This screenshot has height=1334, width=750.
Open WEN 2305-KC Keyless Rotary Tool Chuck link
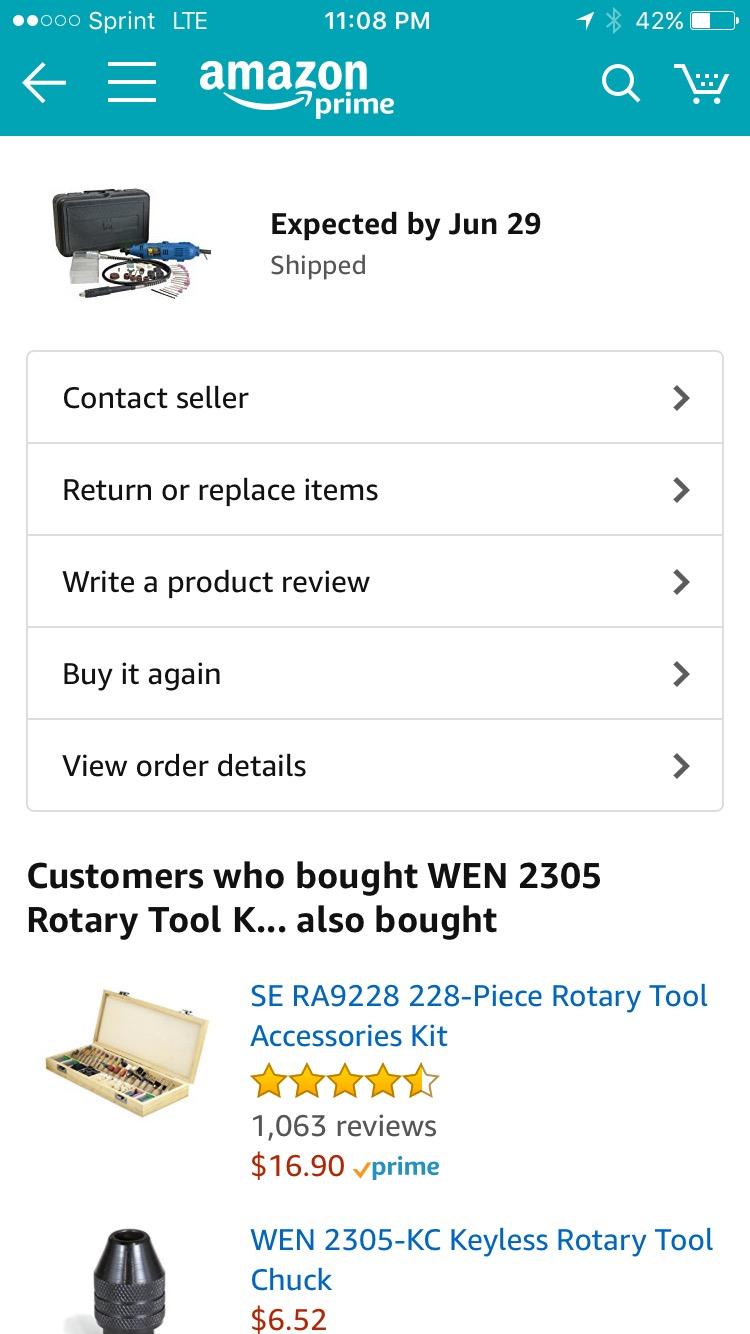pos(481,1260)
